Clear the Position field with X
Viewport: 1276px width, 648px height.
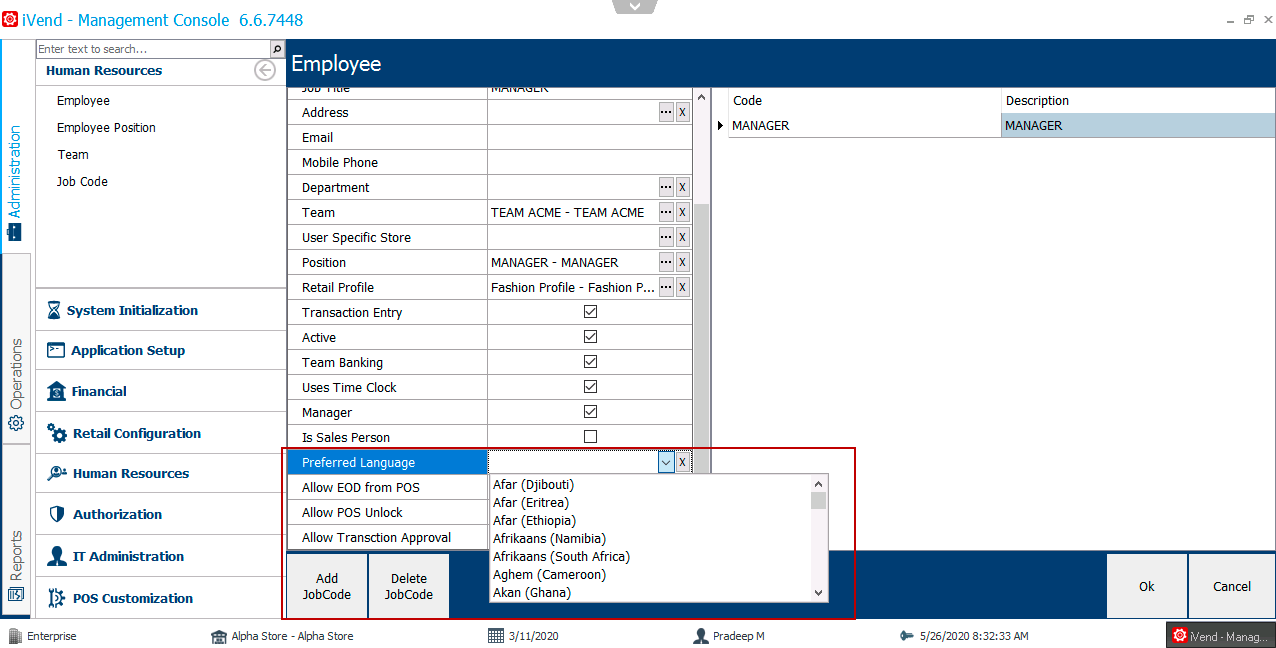click(x=683, y=263)
